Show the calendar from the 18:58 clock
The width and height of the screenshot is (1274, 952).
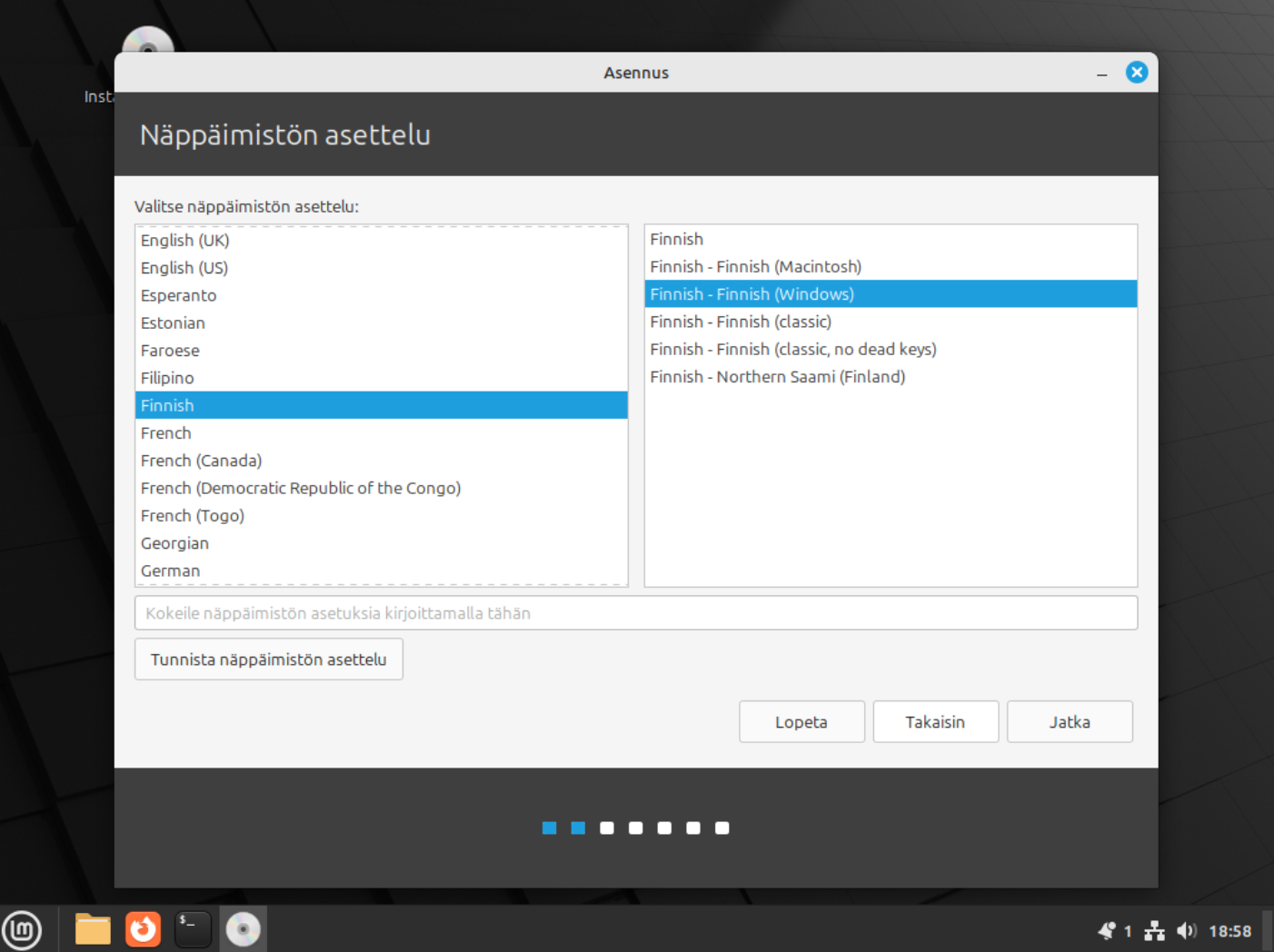1229,931
